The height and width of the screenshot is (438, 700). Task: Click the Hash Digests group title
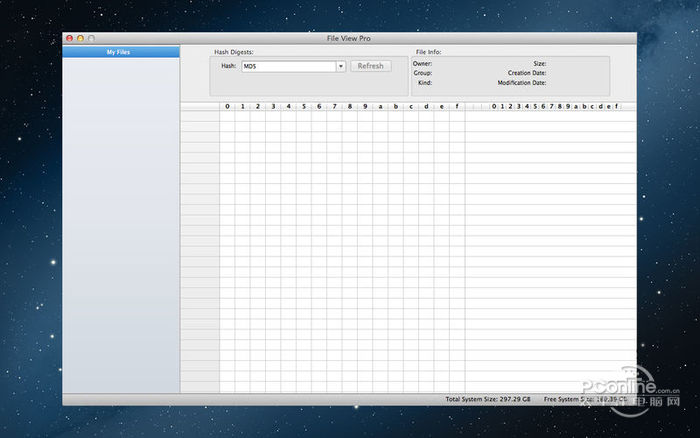(233, 52)
